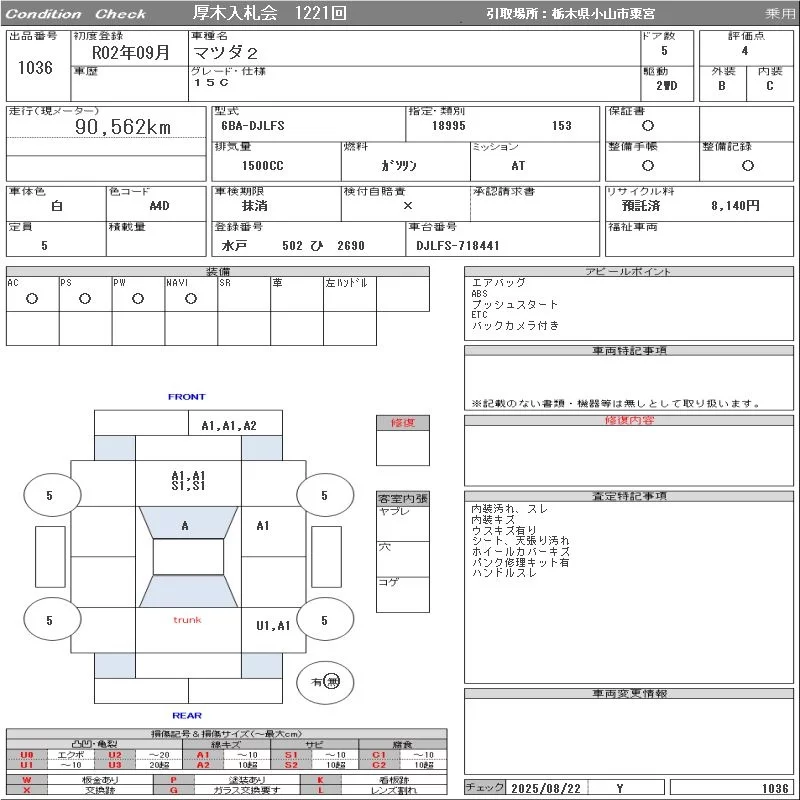Click the pickup location "栃木県小山市粟宮"
Screen dimensions: 800x800
coord(603,14)
